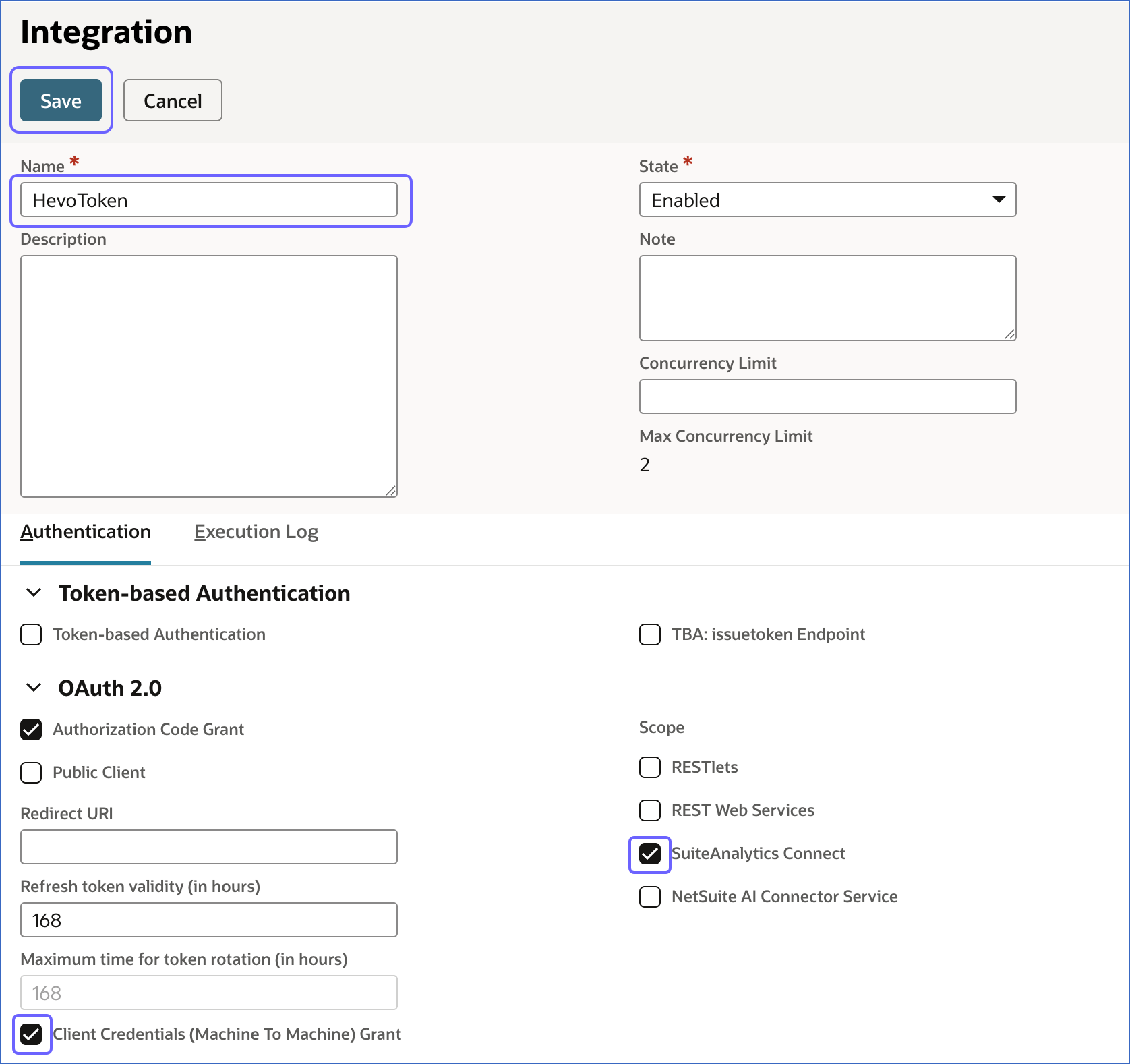
Task: Enable Token-based Authentication
Action: [x=31, y=634]
